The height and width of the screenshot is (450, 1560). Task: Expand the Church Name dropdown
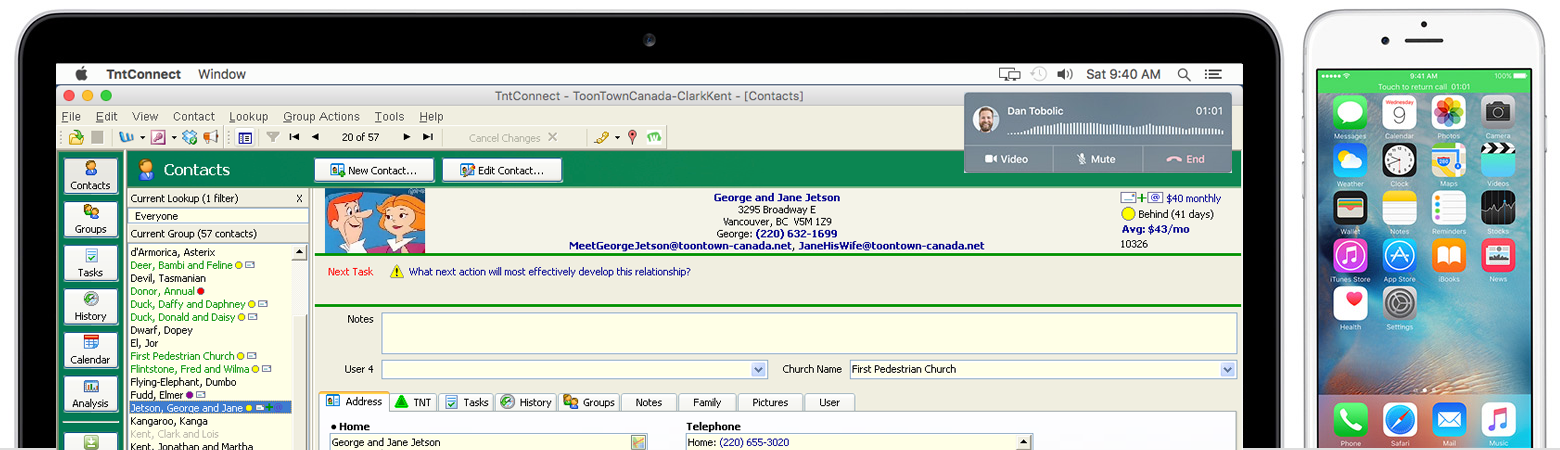coord(1228,370)
